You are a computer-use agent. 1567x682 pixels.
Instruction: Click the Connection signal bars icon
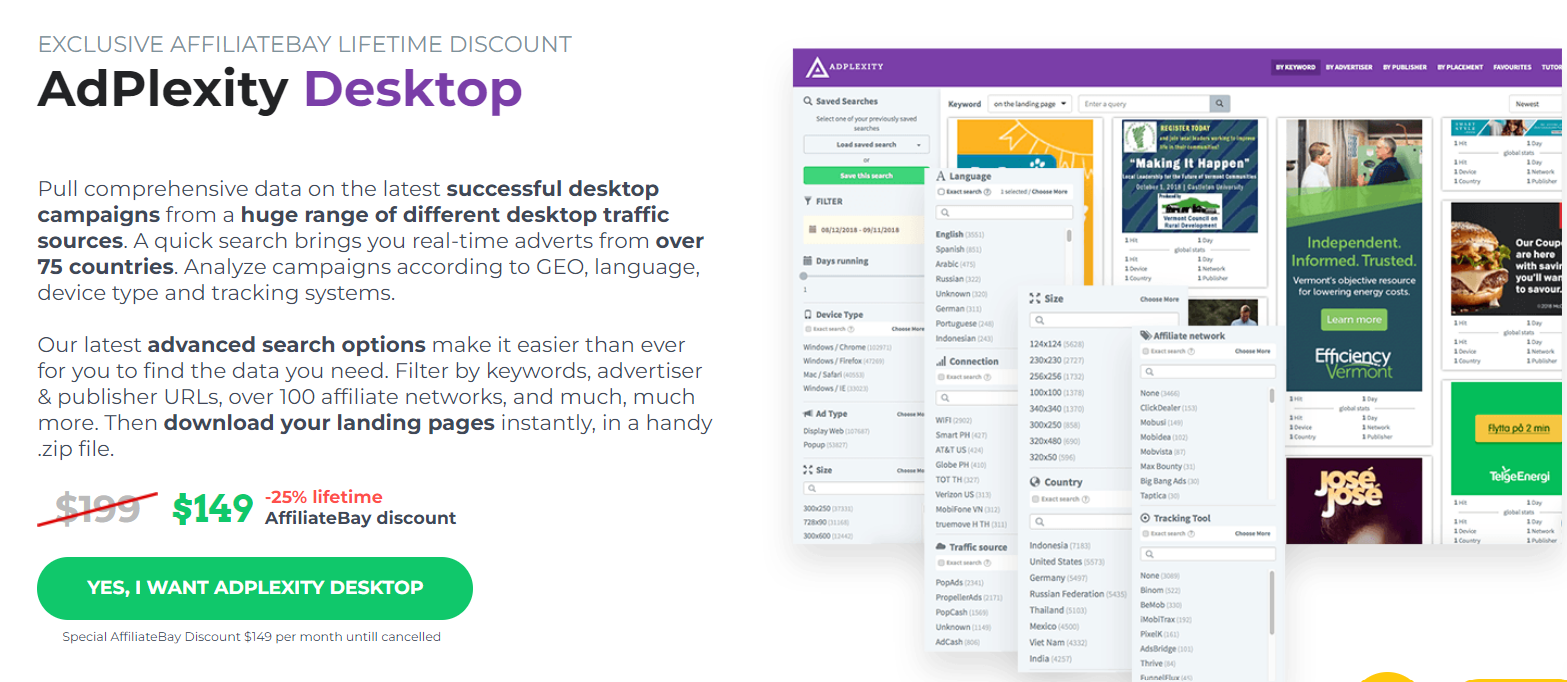[941, 361]
